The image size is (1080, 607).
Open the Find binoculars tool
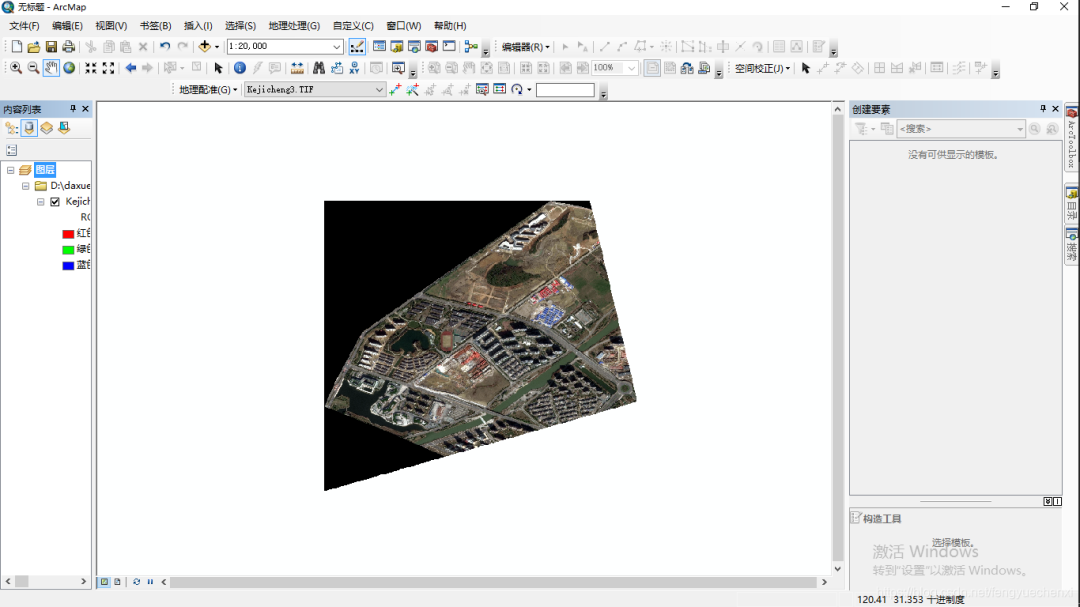[x=319, y=68]
